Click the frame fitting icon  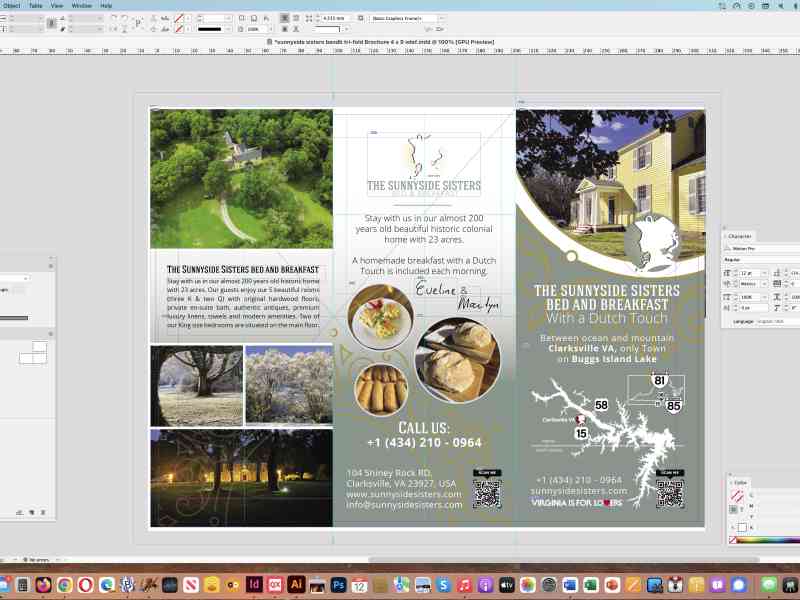pos(309,18)
